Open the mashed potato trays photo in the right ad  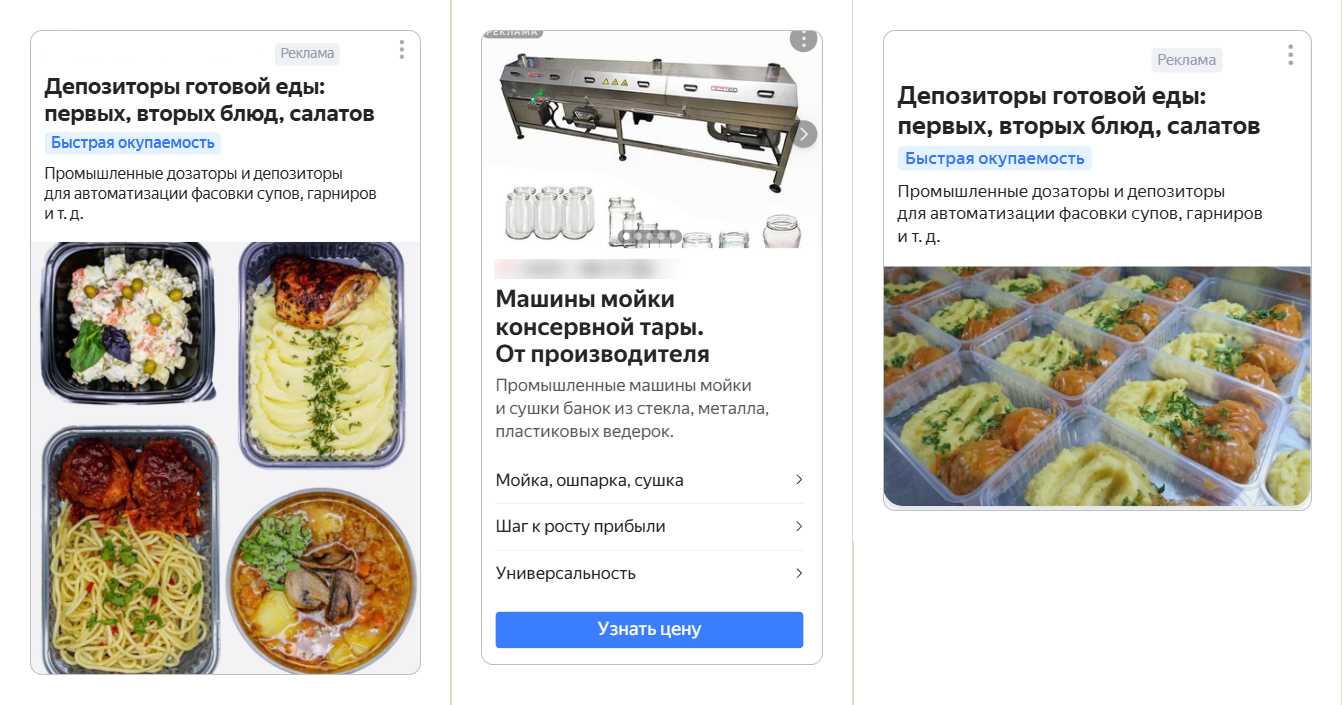[1097, 387]
